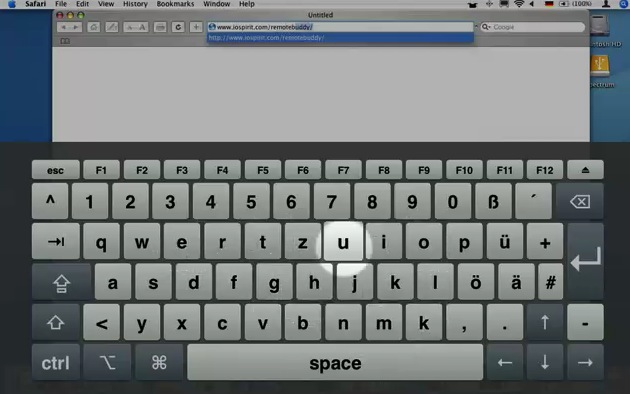Tap the return arrow key
Screen dimensions: 630x394
pyautogui.click(x=585, y=261)
